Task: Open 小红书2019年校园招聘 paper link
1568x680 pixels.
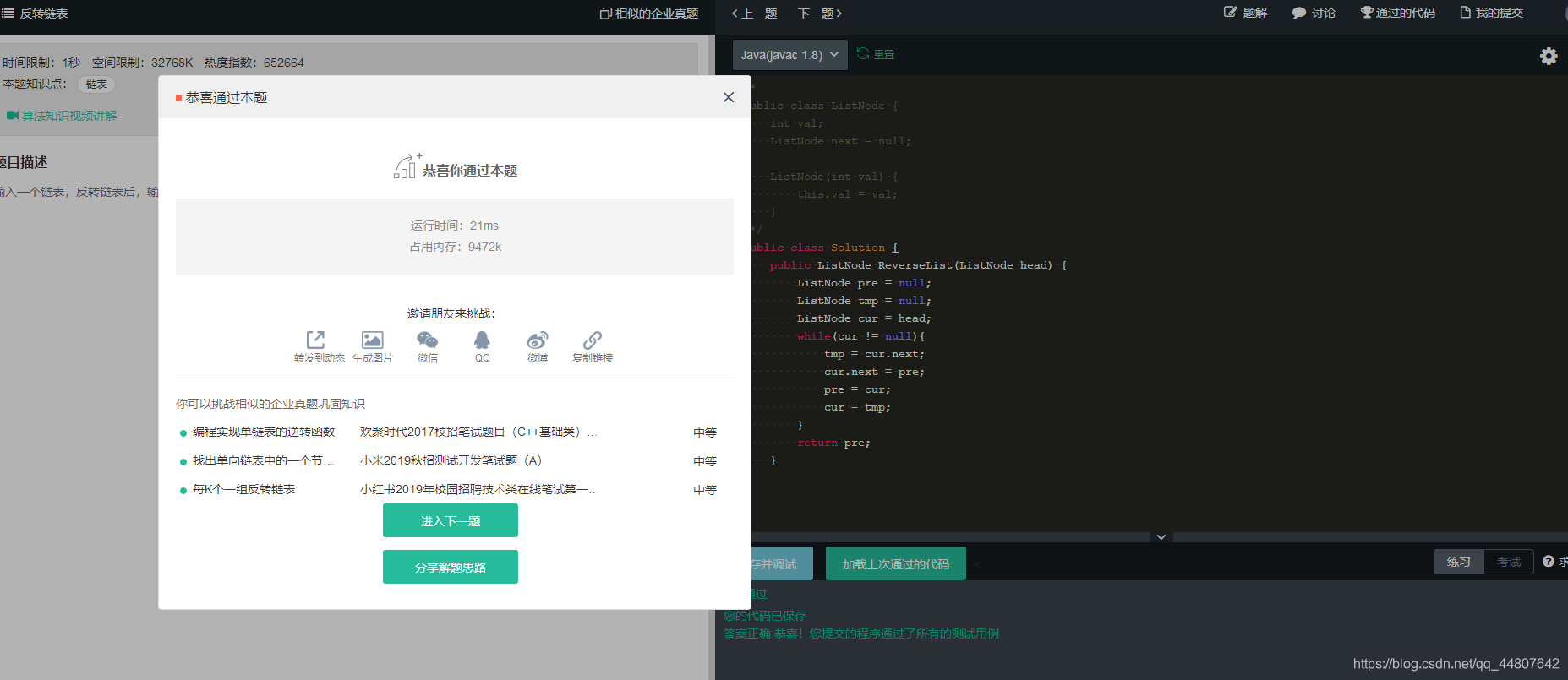Action: coord(478,489)
